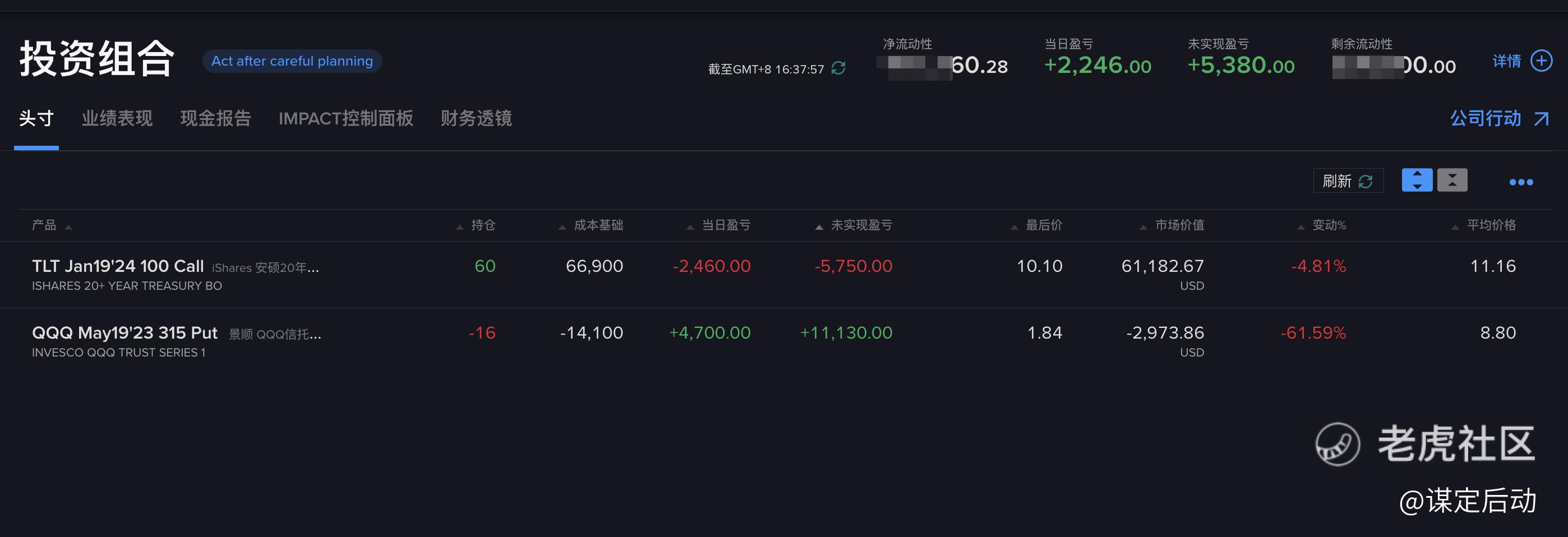The width and height of the screenshot is (1568, 537).
Task: Sort by 变动% column header
Action: (x=1328, y=225)
